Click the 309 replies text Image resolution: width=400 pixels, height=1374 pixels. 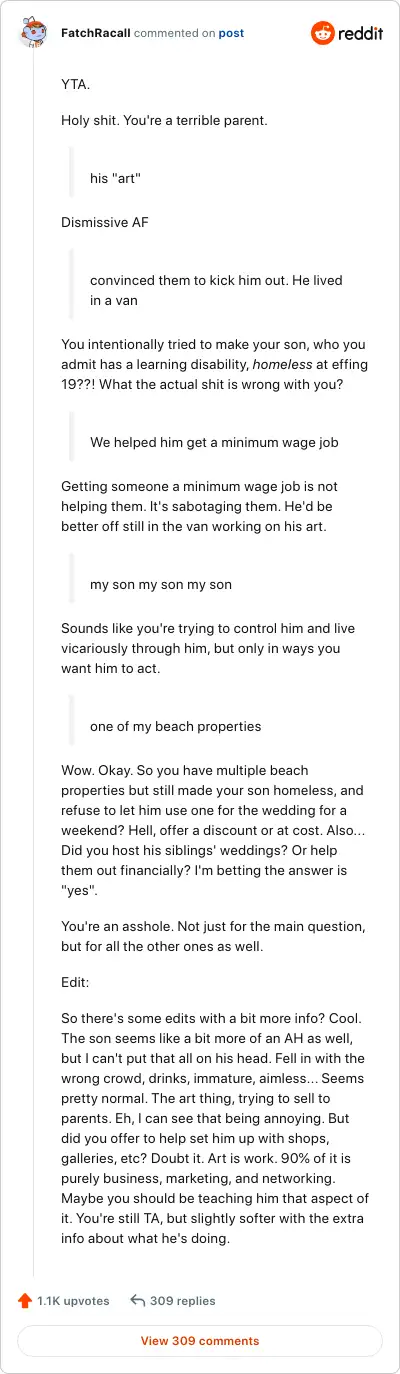[182, 1301]
